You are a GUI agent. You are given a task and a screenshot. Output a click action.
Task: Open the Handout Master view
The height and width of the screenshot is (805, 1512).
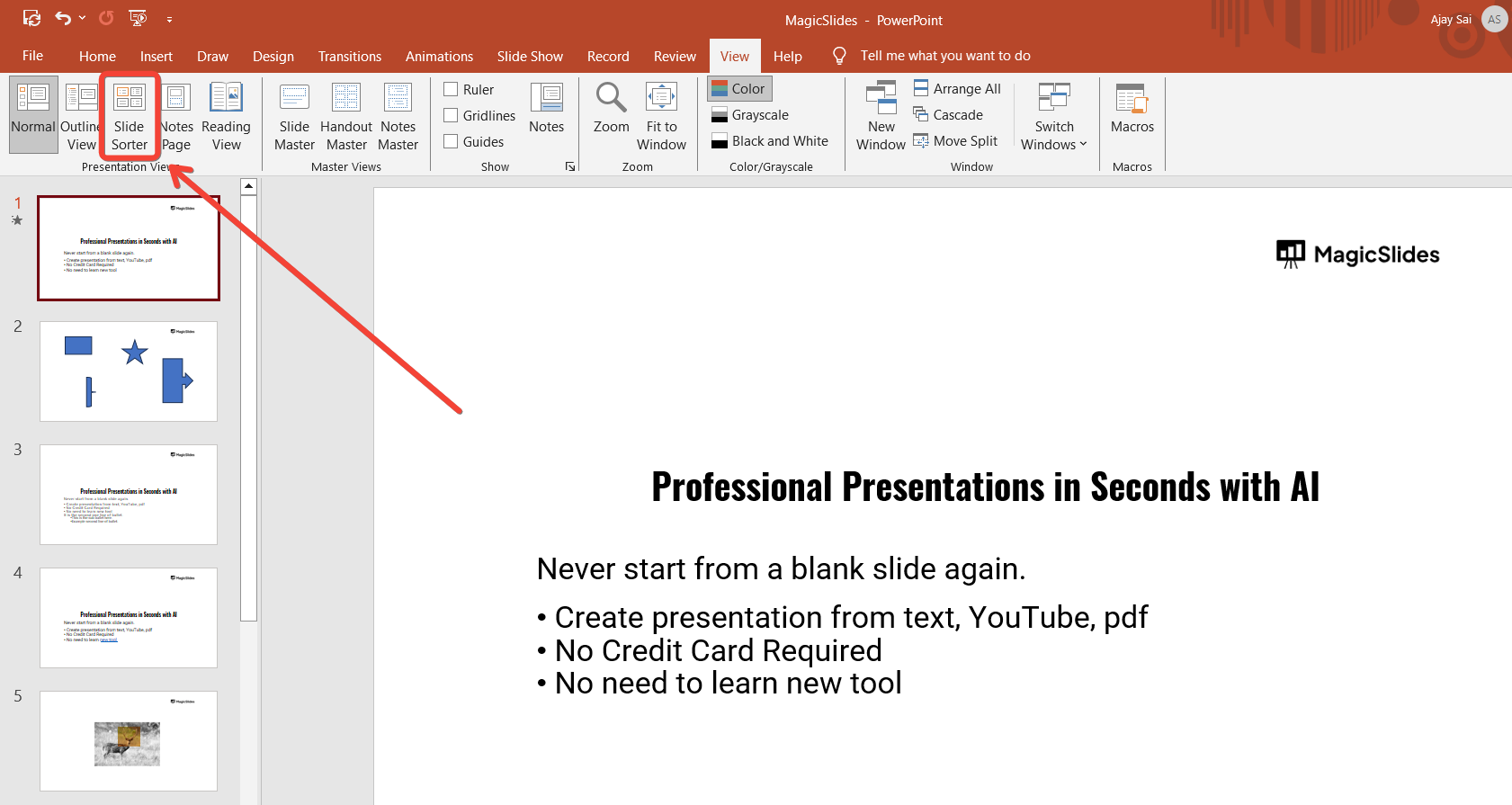[x=346, y=117]
